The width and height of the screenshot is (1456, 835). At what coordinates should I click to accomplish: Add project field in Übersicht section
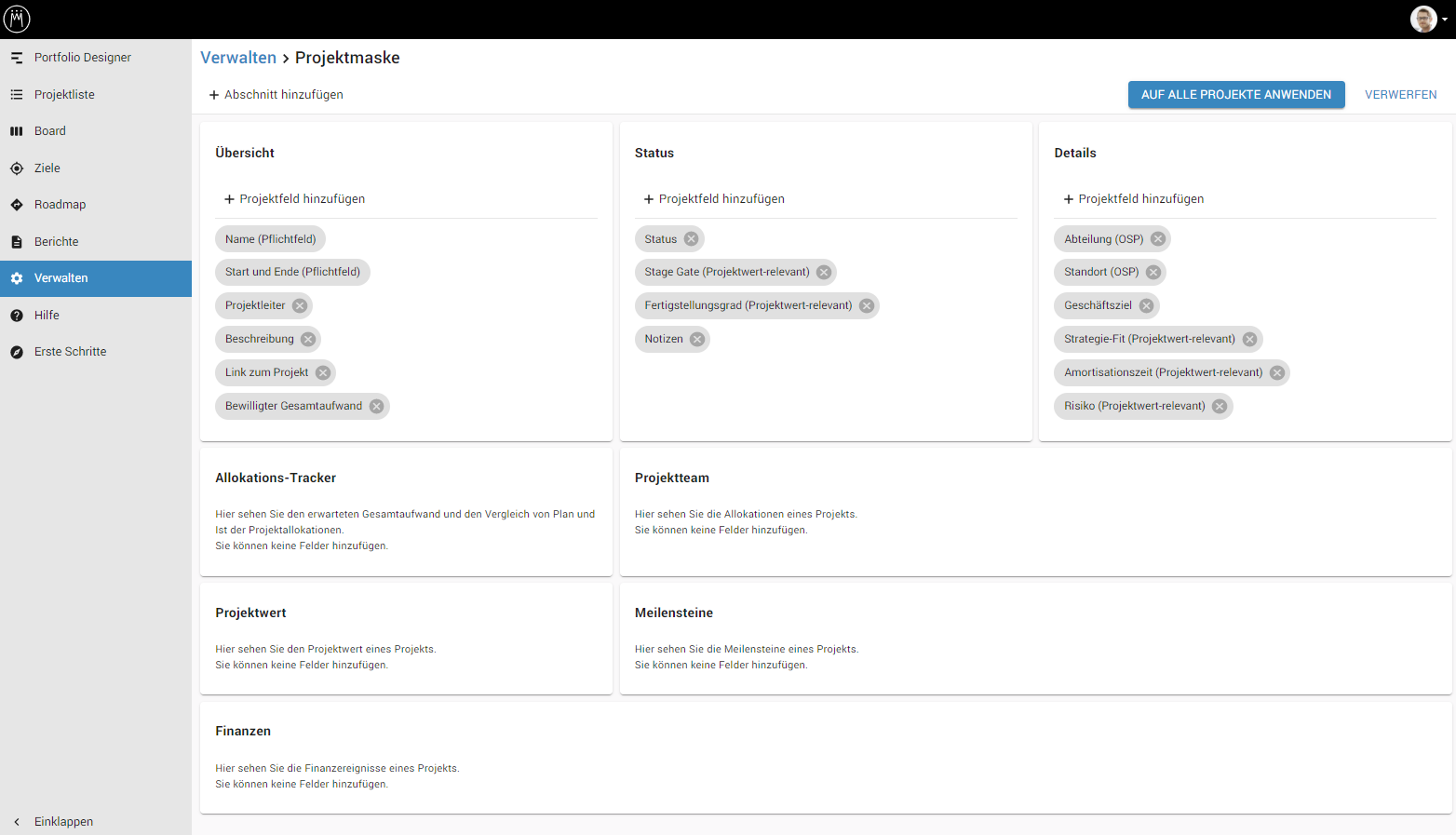coord(295,199)
